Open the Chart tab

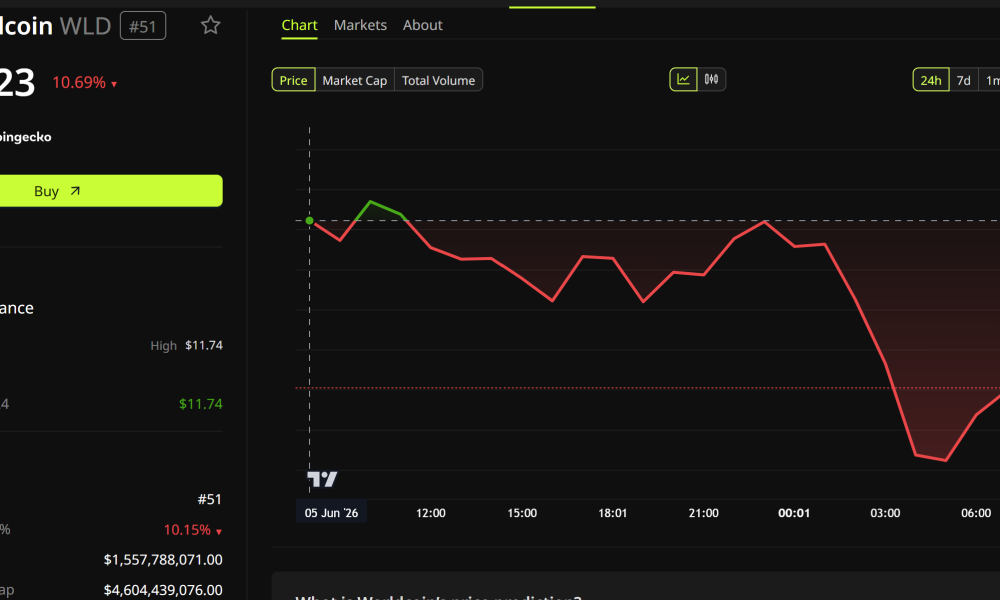coord(299,25)
